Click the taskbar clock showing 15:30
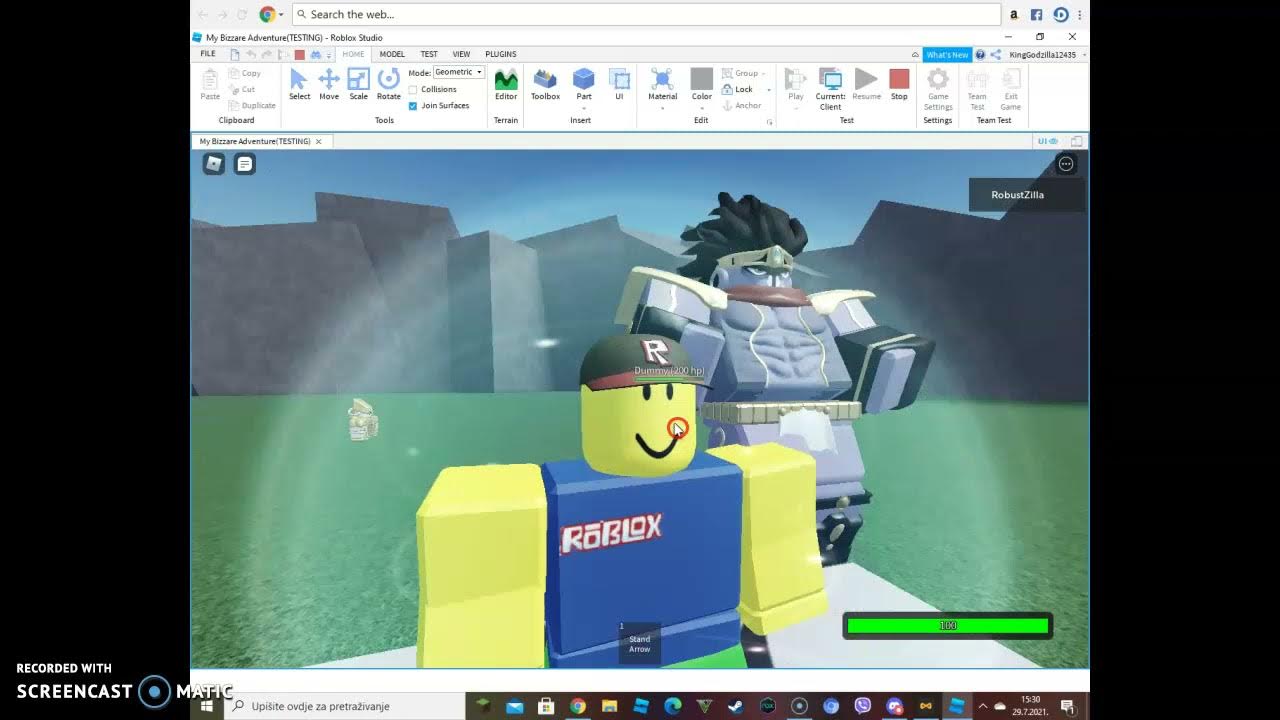 pos(1030,706)
